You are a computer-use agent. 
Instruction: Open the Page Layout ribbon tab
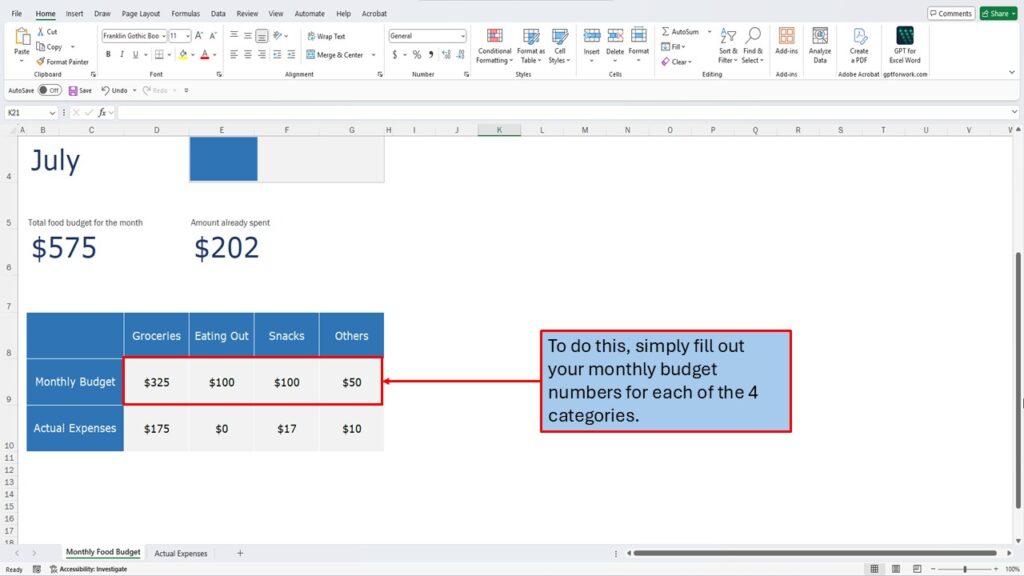point(141,14)
